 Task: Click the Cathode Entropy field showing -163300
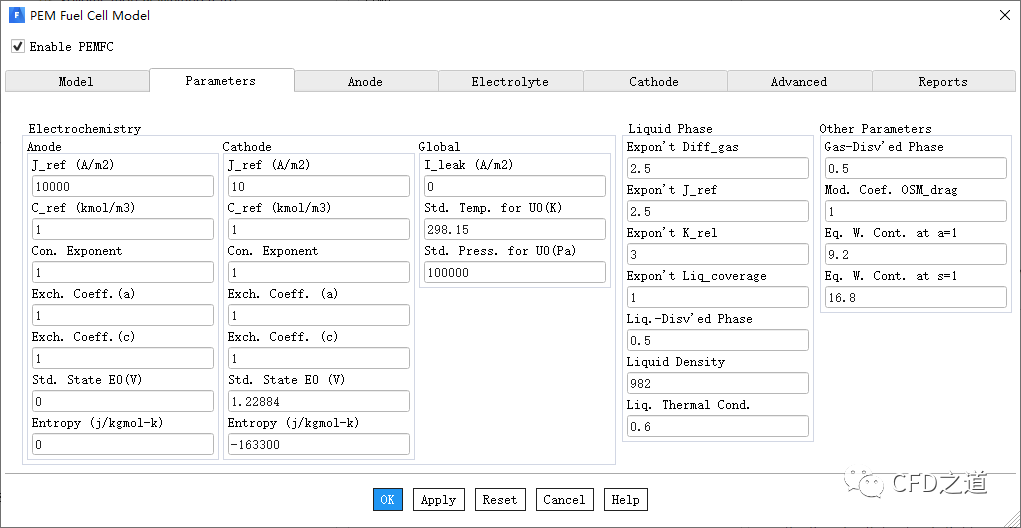pyautogui.click(x=318, y=444)
